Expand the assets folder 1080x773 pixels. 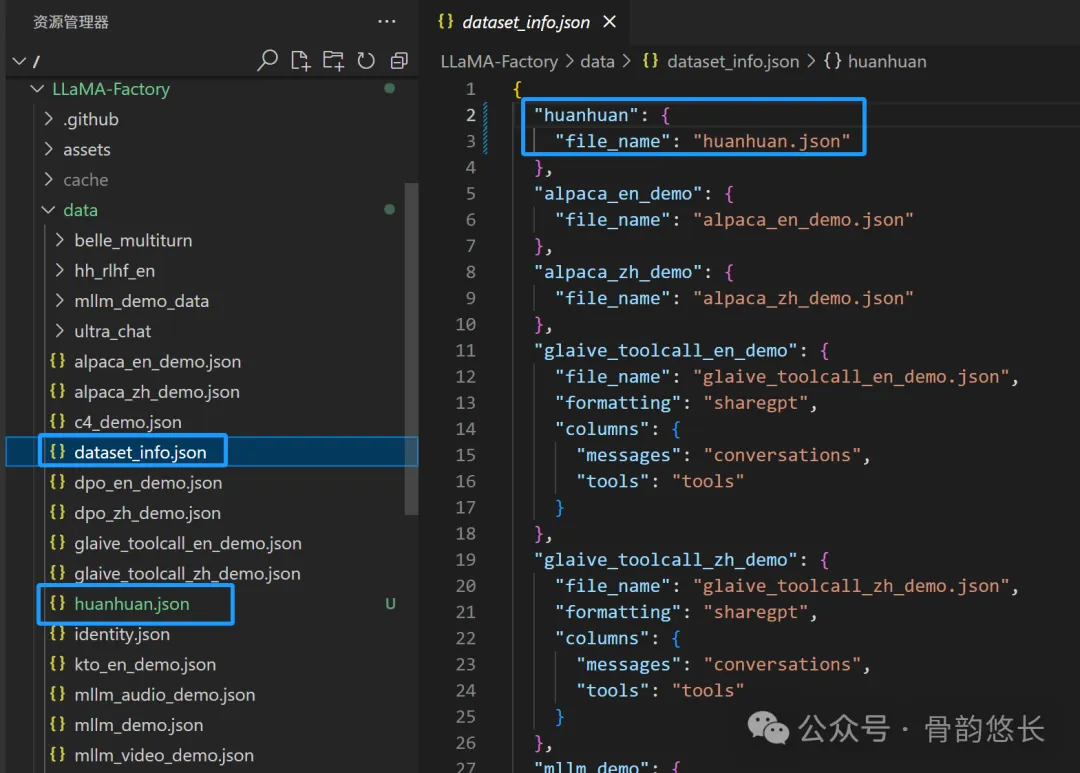(49, 150)
